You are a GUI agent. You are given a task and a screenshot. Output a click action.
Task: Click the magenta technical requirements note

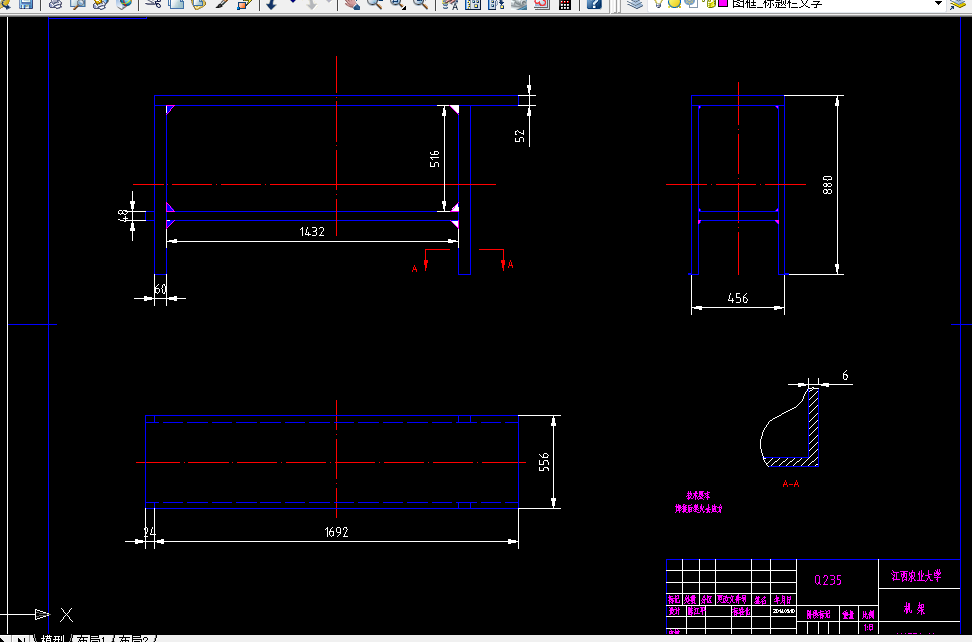pyautogui.click(x=699, y=503)
